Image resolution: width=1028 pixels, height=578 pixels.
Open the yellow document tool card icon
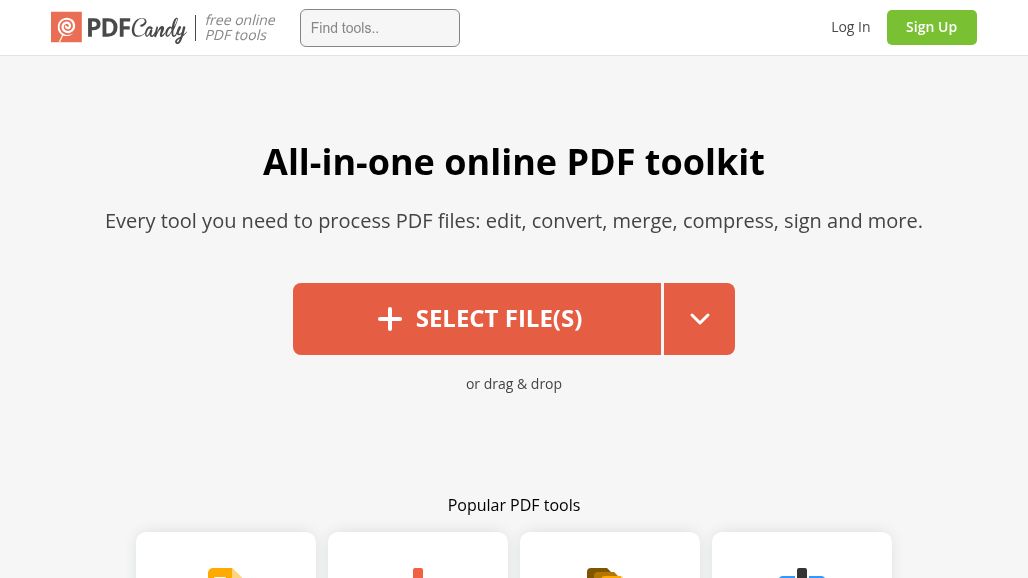pyautogui.click(x=225, y=573)
